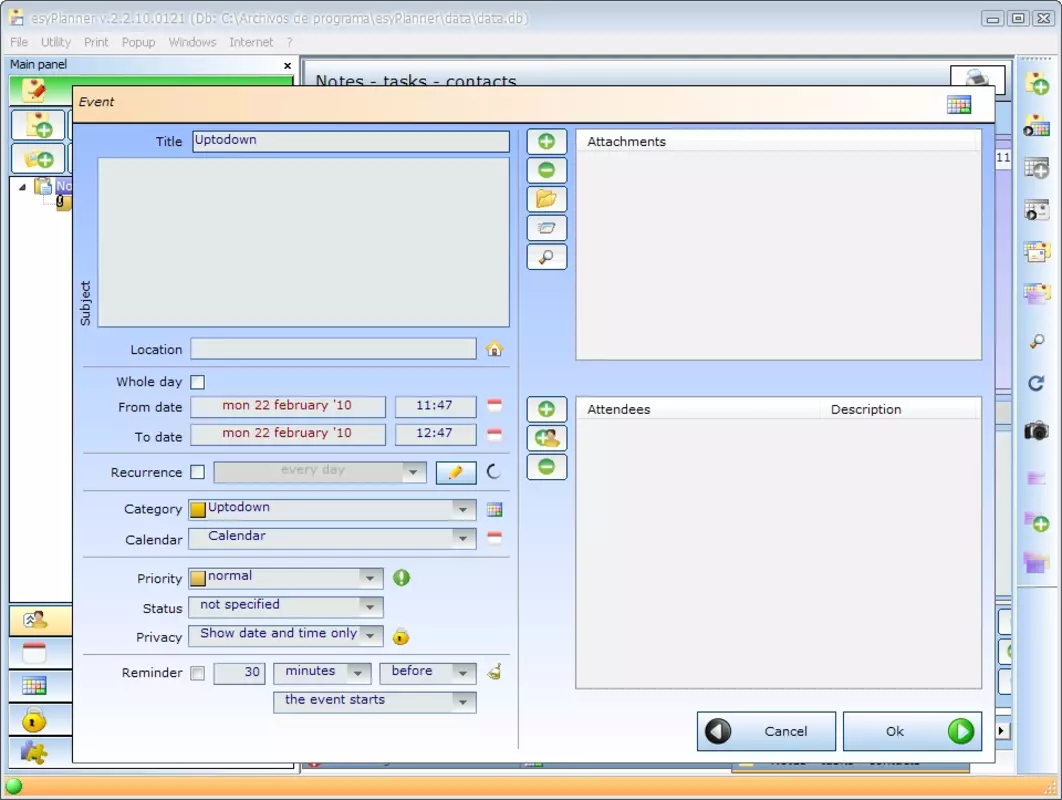Viewport: 1062px width, 800px height.
Task: Open the Popup menu
Action: tap(138, 42)
